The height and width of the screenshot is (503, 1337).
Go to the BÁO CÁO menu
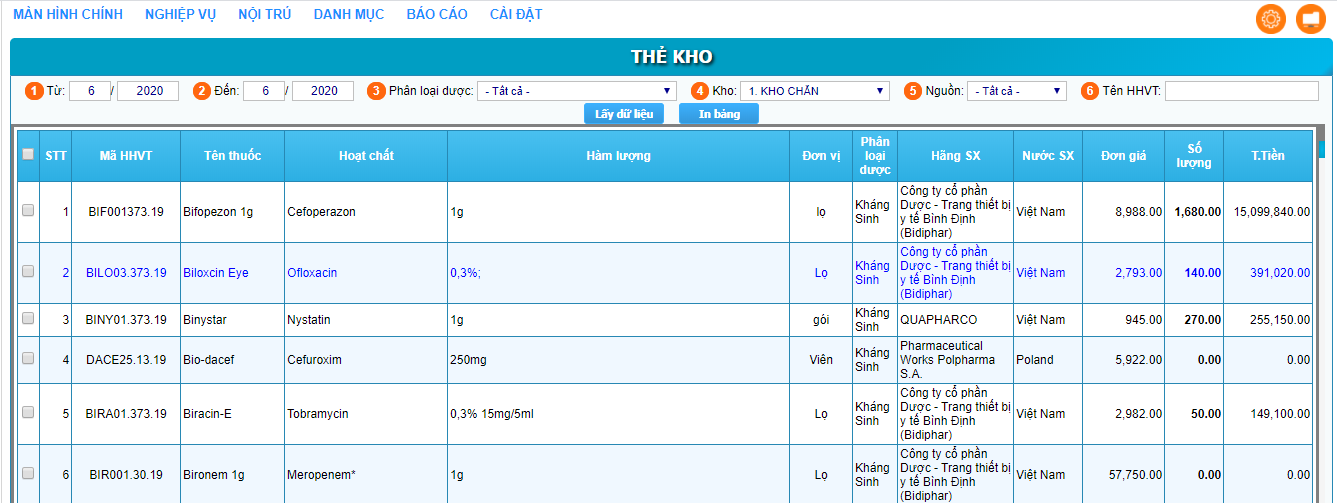pyautogui.click(x=437, y=14)
